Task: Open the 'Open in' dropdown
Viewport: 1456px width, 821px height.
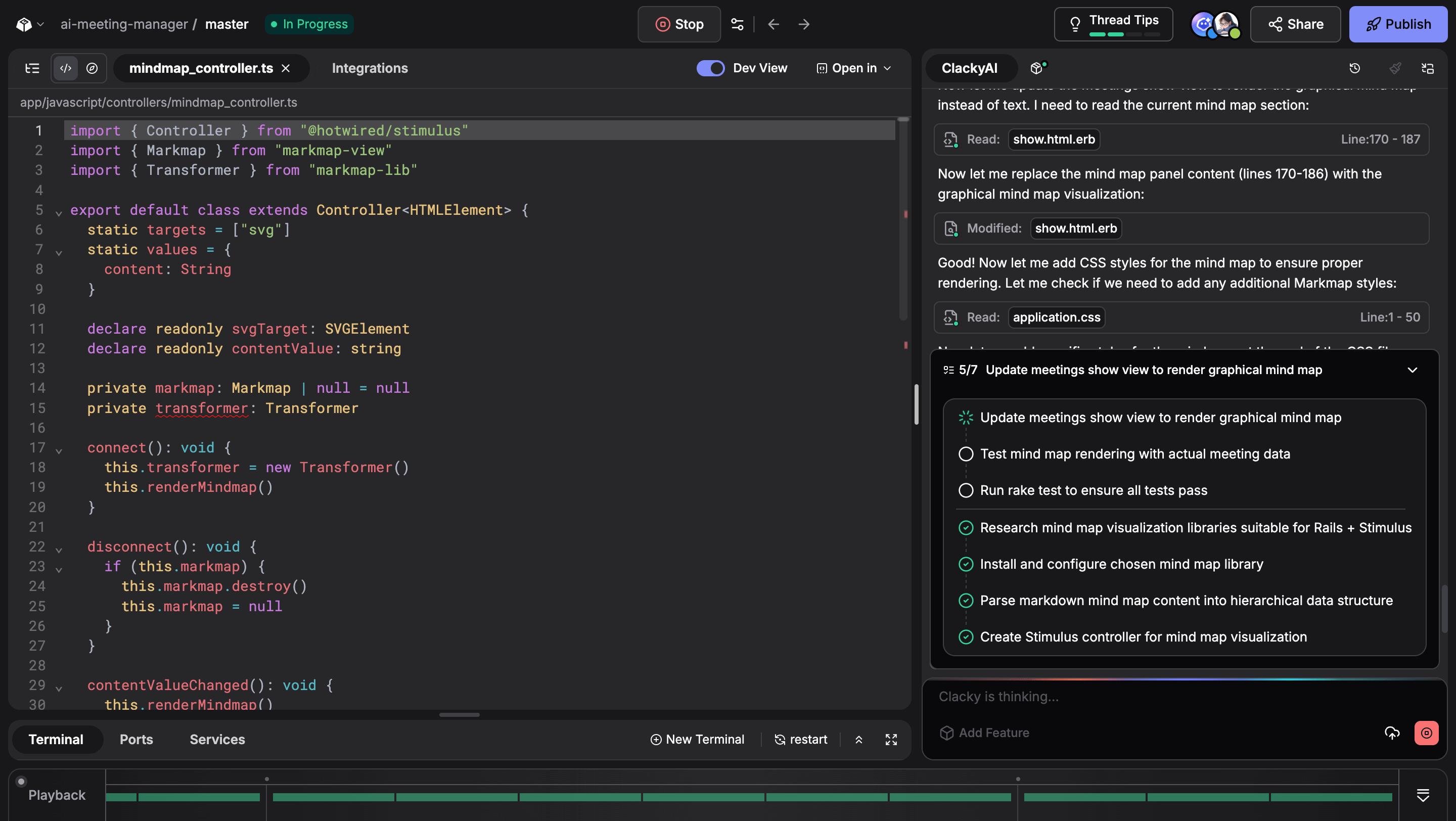Action: [x=853, y=68]
